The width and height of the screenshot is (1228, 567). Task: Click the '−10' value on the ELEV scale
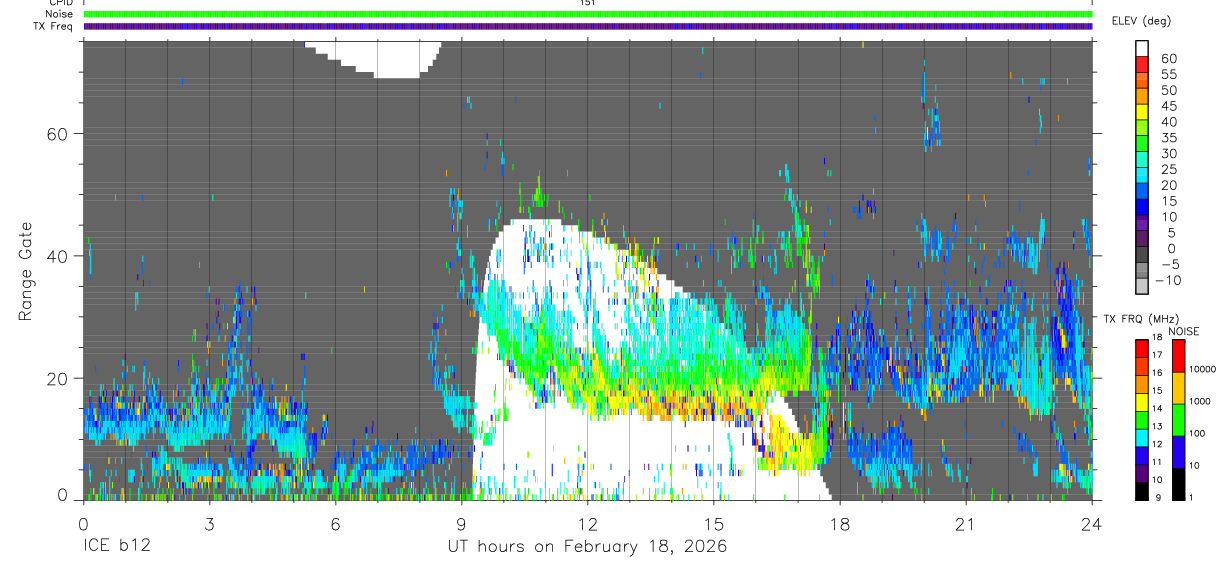point(1168,280)
